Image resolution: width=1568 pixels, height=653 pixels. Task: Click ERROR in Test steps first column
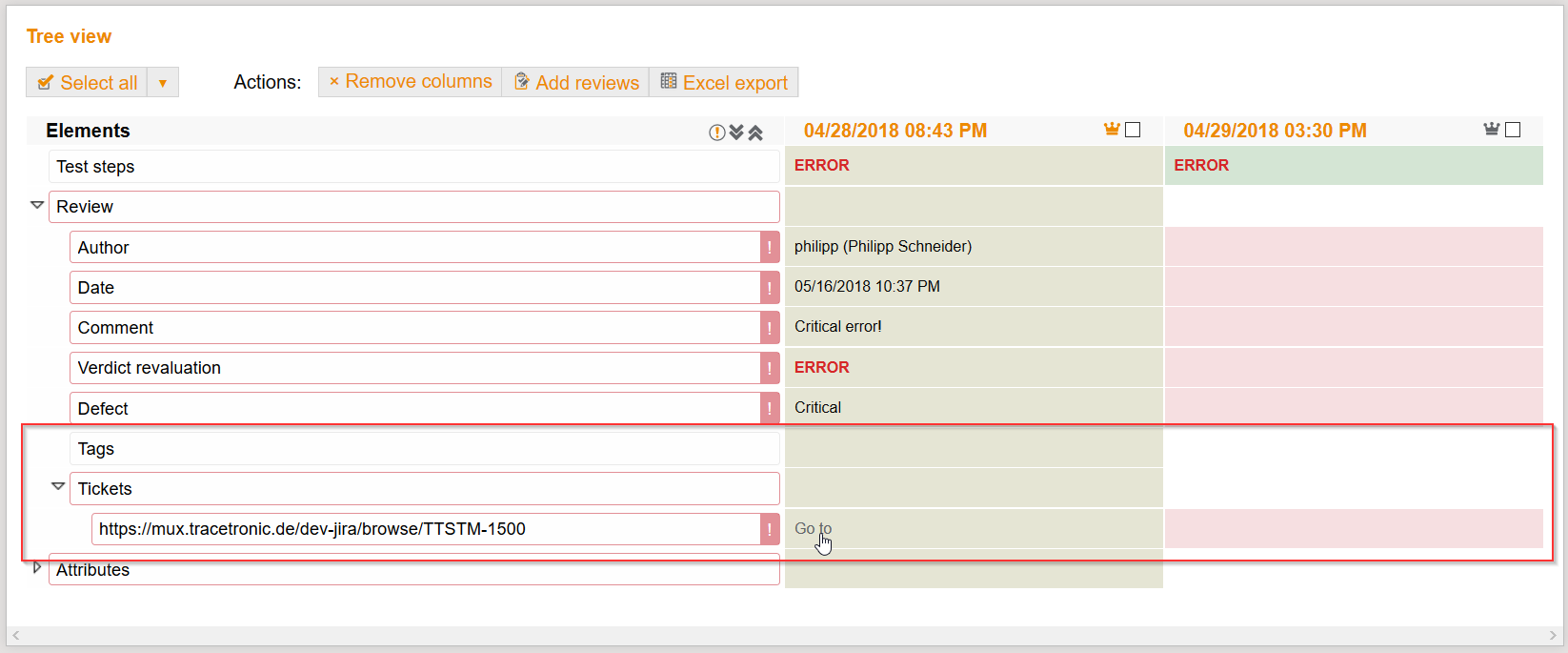click(821, 165)
